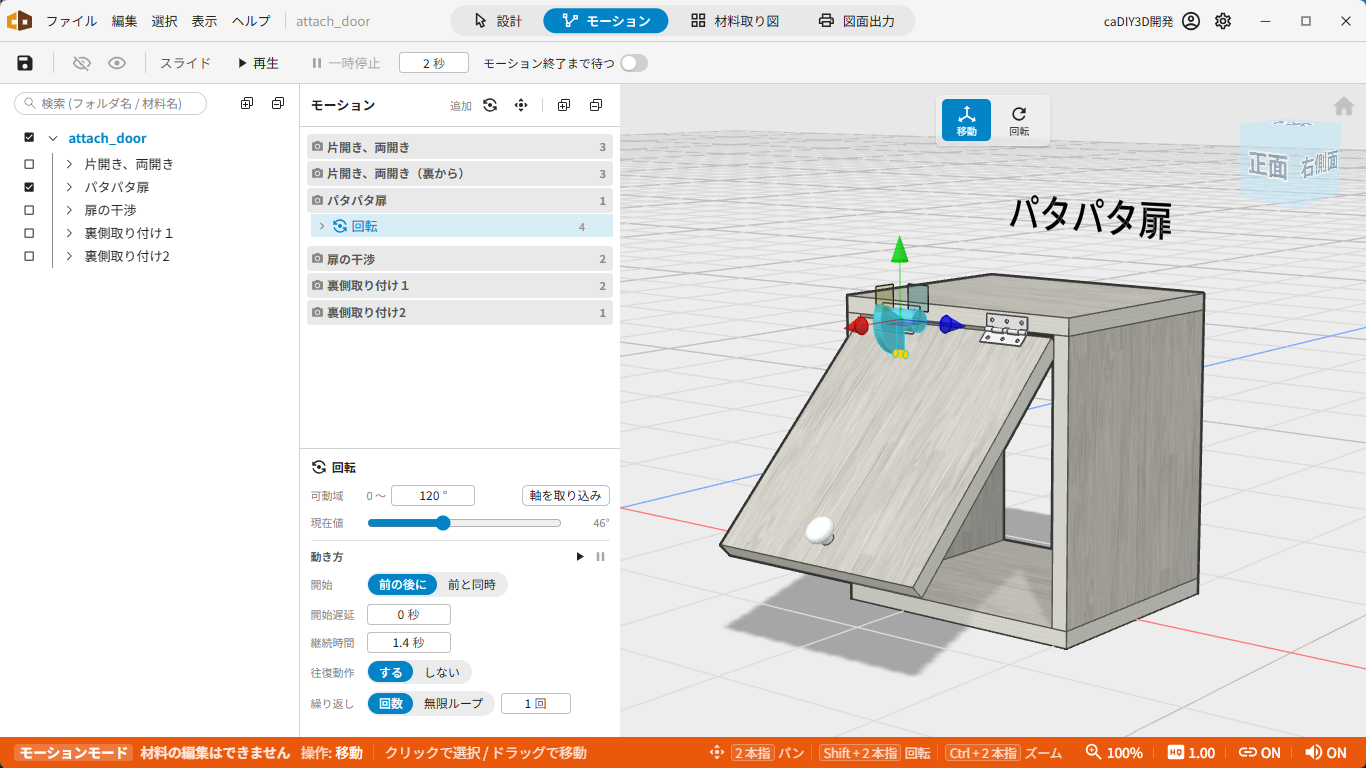Viewport: 1366px width, 768px height.
Task: Expand the 裏側取り付け１ tree folder
Action: [70, 233]
